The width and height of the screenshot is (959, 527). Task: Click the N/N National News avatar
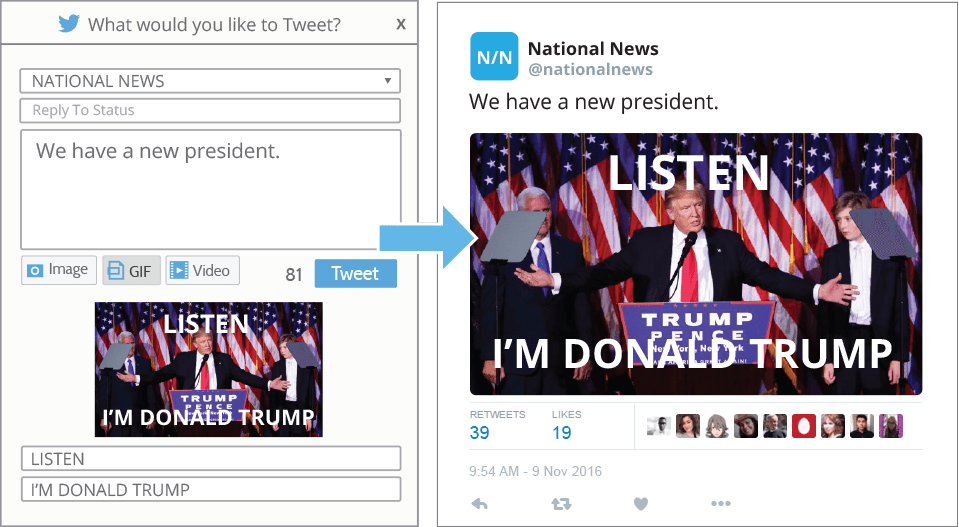494,56
